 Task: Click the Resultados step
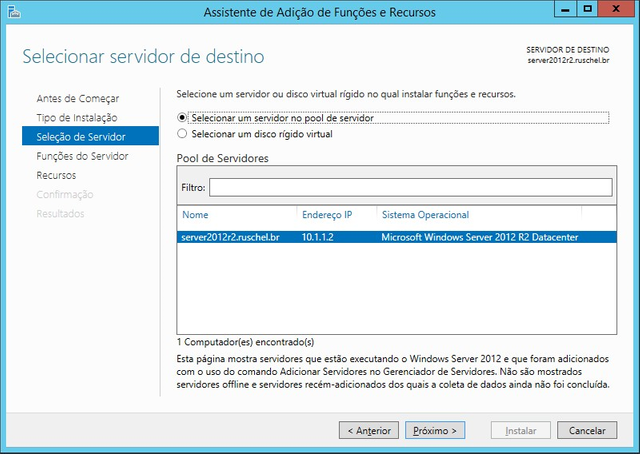pyautogui.click(x=60, y=214)
